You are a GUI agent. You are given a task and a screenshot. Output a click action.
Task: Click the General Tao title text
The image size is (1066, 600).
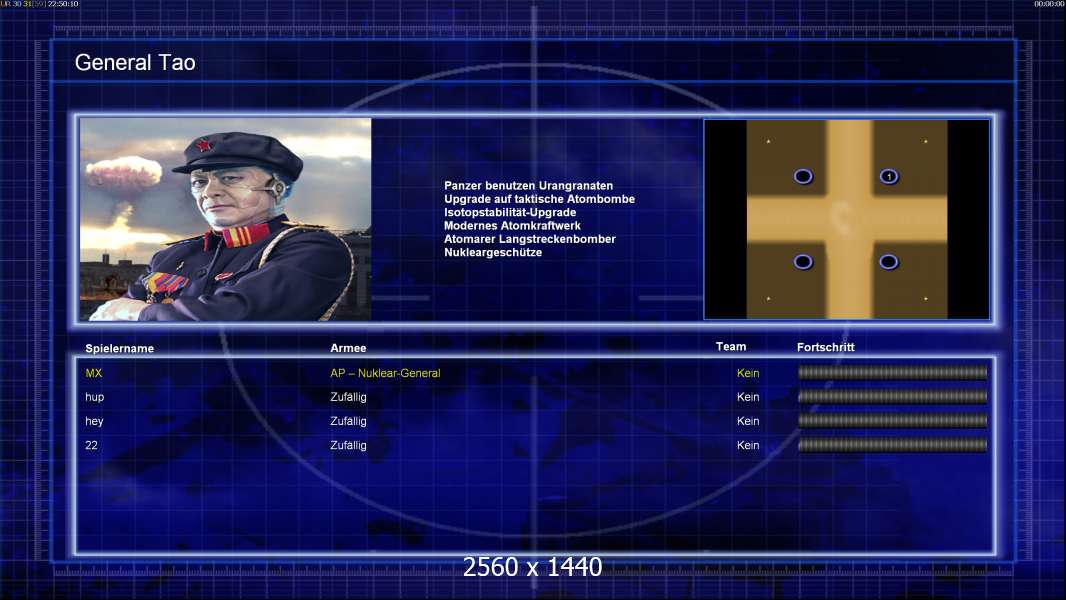point(135,63)
